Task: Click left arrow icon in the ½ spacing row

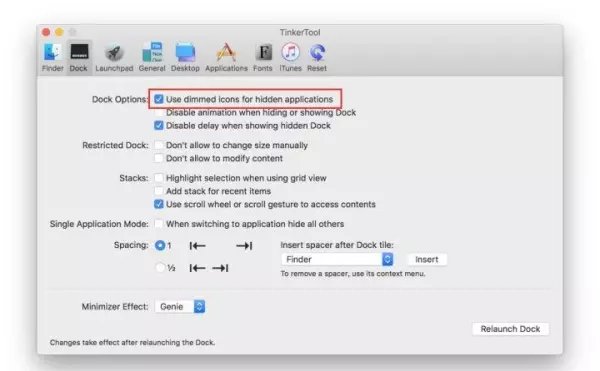Action: (x=197, y=268)
